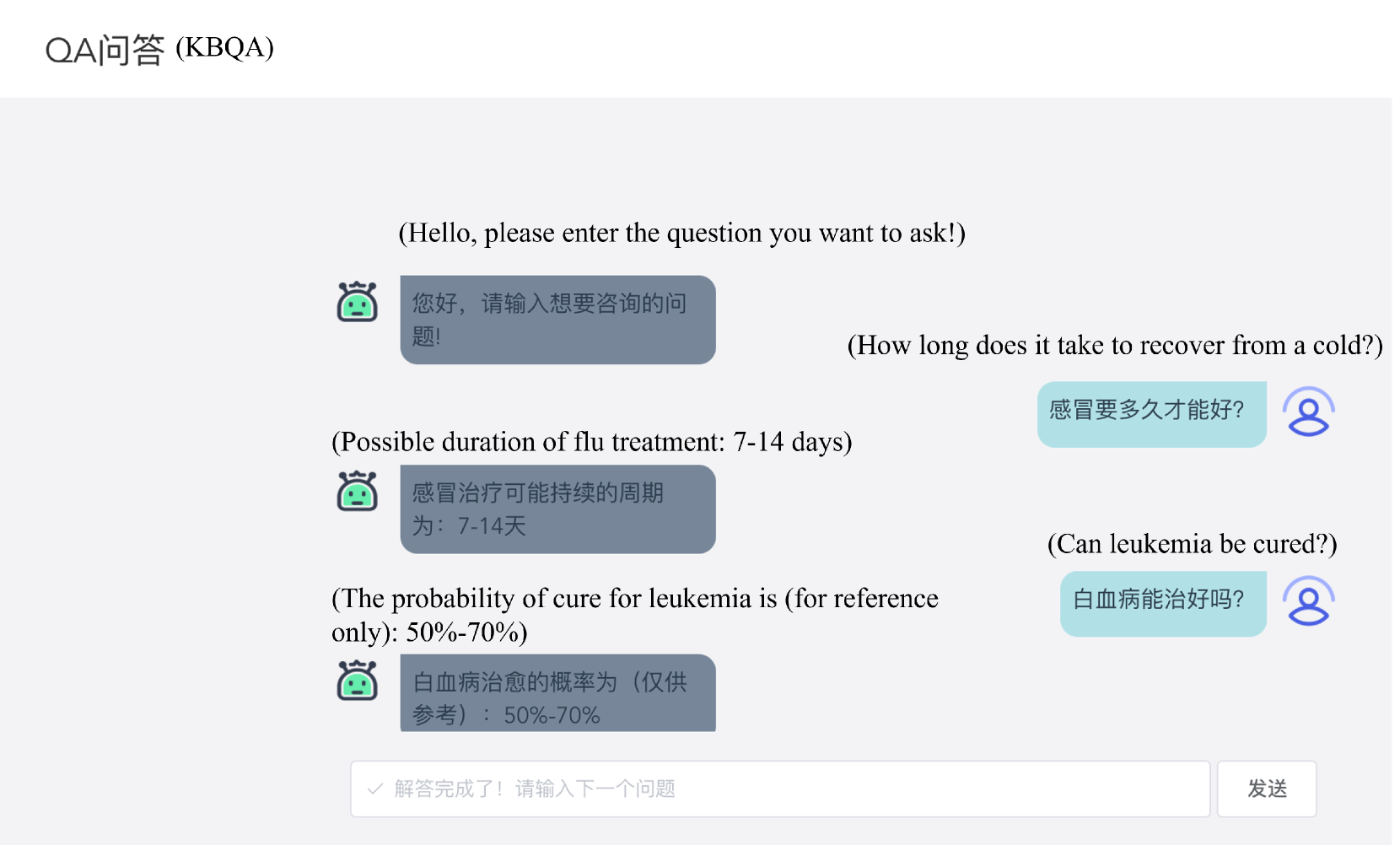Click the checkmark icon in the input box
The width and height of the screenshot is (1400, 845).
tap(375, 789)
